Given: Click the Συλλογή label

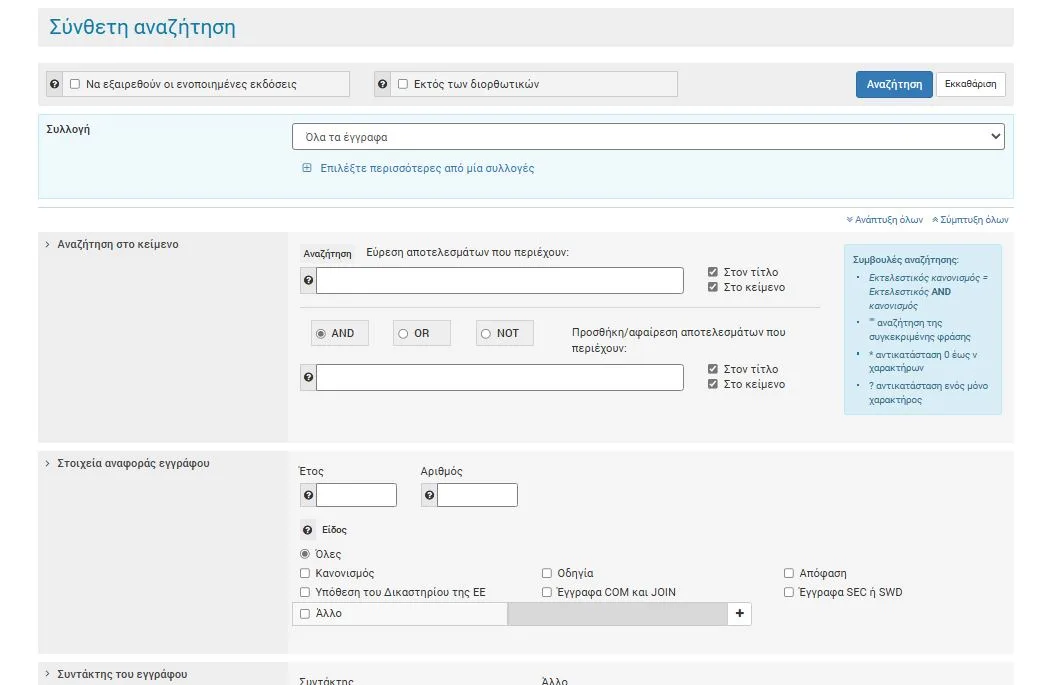Looking at the screenshot, I should pyautogui.click(x=68, y=129).
